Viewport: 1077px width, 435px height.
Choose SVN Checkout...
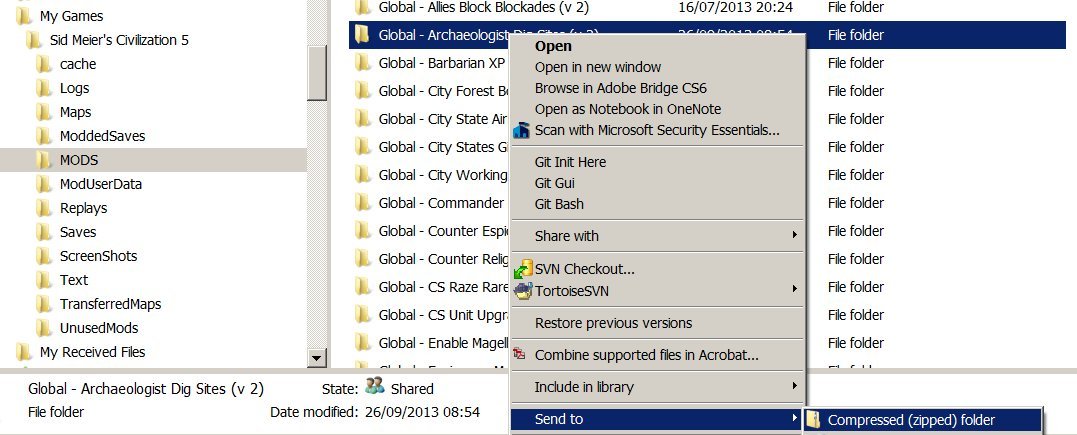pyautogui.click(x=585, y=269)
